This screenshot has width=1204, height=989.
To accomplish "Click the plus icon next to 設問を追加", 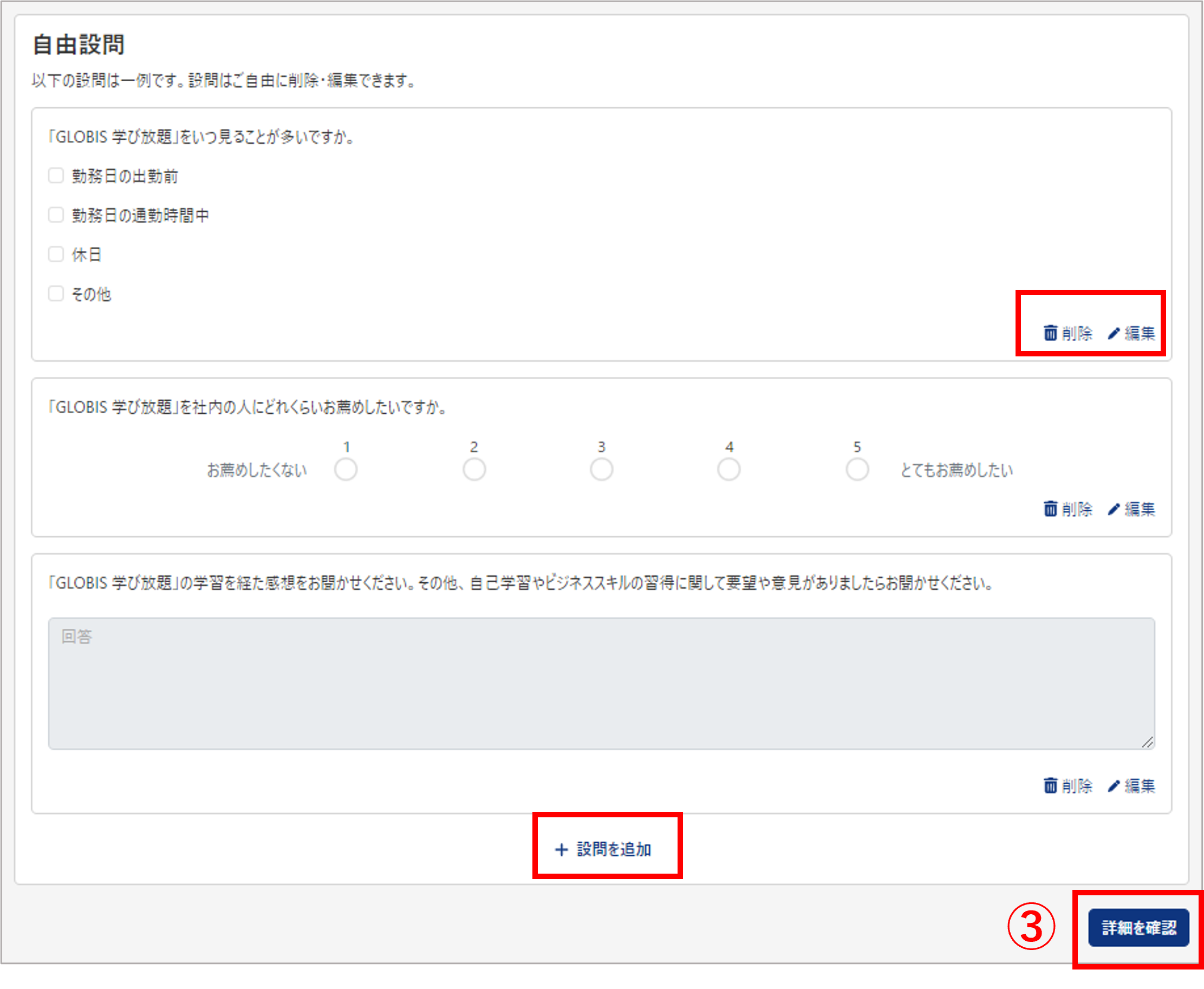I will [x=562, y=849].
